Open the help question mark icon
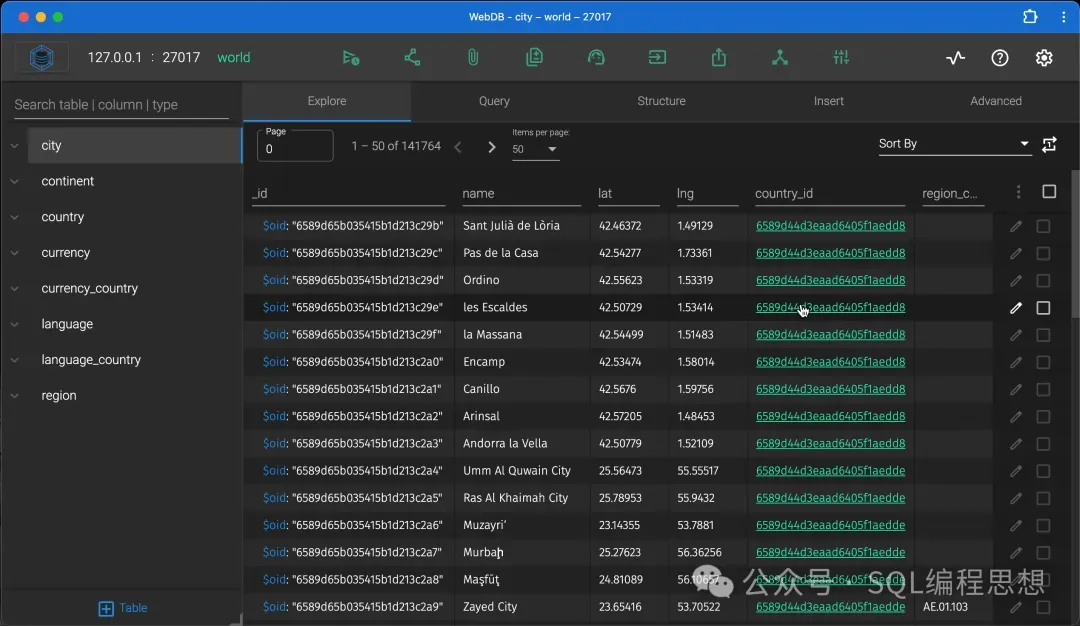The height and width of the screenshot is (626, 1080). pos(999,58)
